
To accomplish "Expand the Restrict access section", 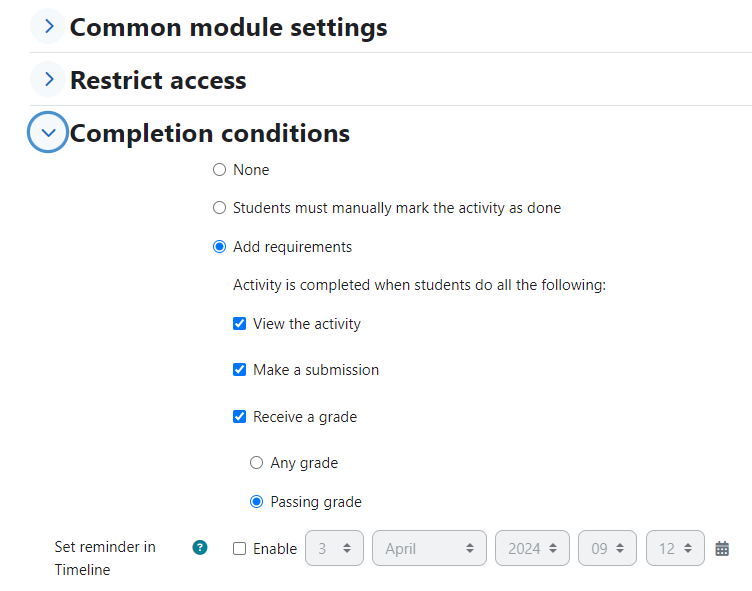I will click(48, 79).
